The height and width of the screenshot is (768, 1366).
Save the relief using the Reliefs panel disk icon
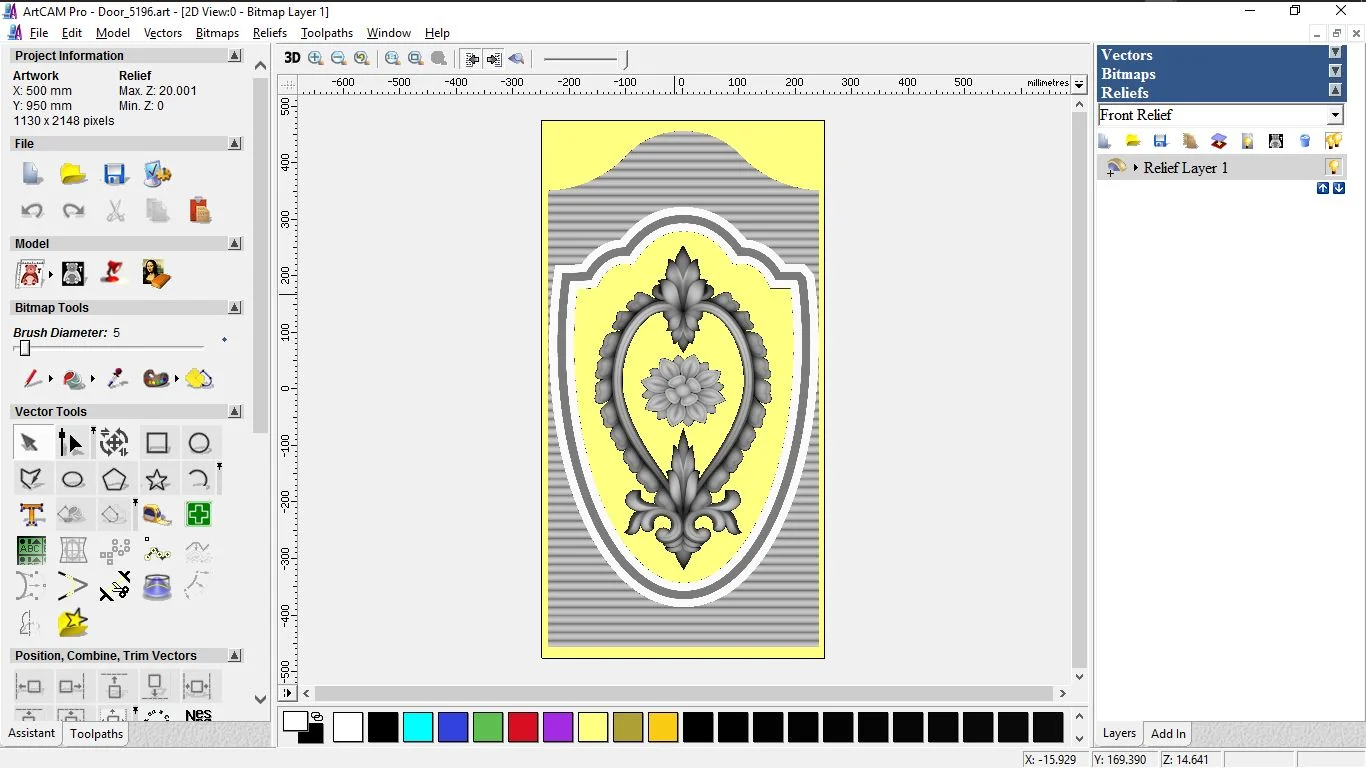click(x=1161, y=141)
